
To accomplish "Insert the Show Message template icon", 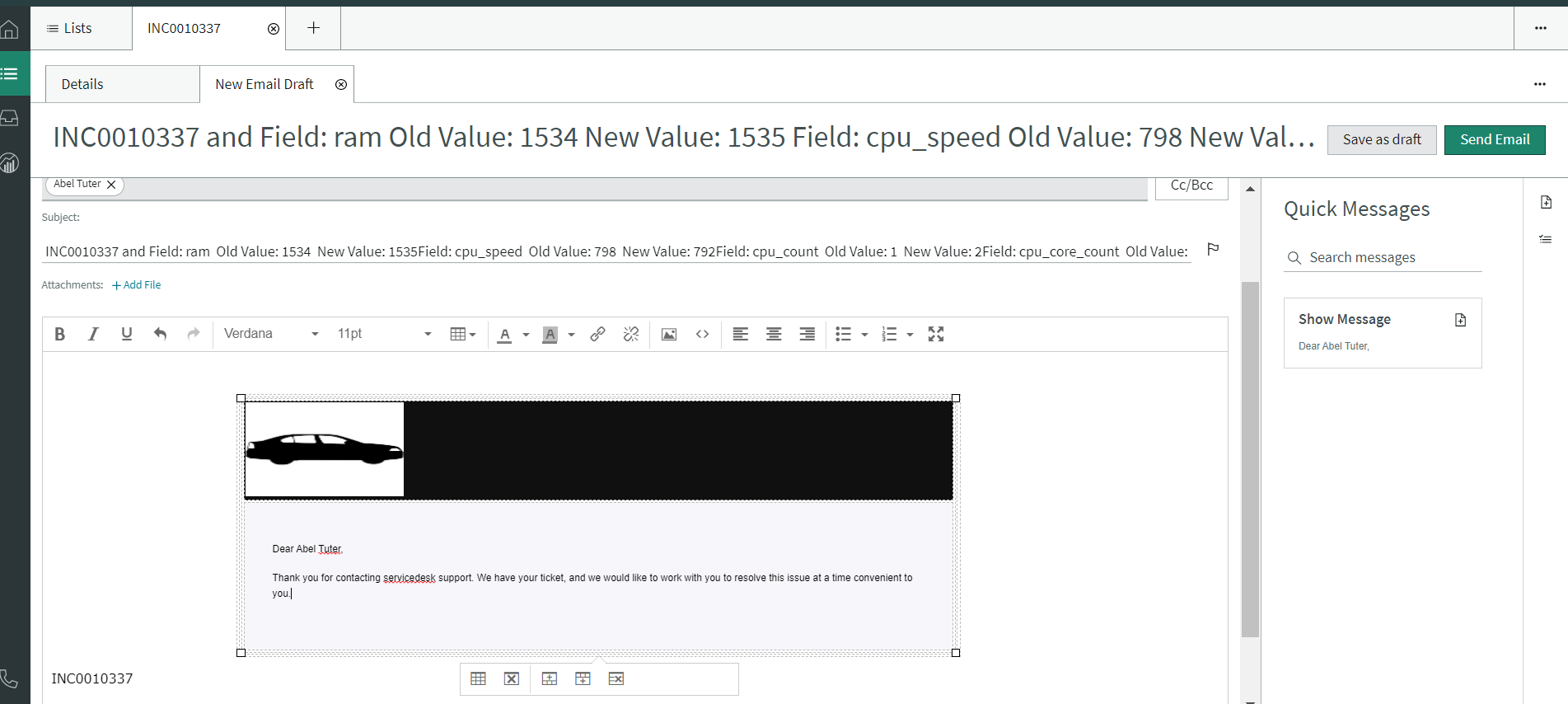I will (x=1461, y=320).
